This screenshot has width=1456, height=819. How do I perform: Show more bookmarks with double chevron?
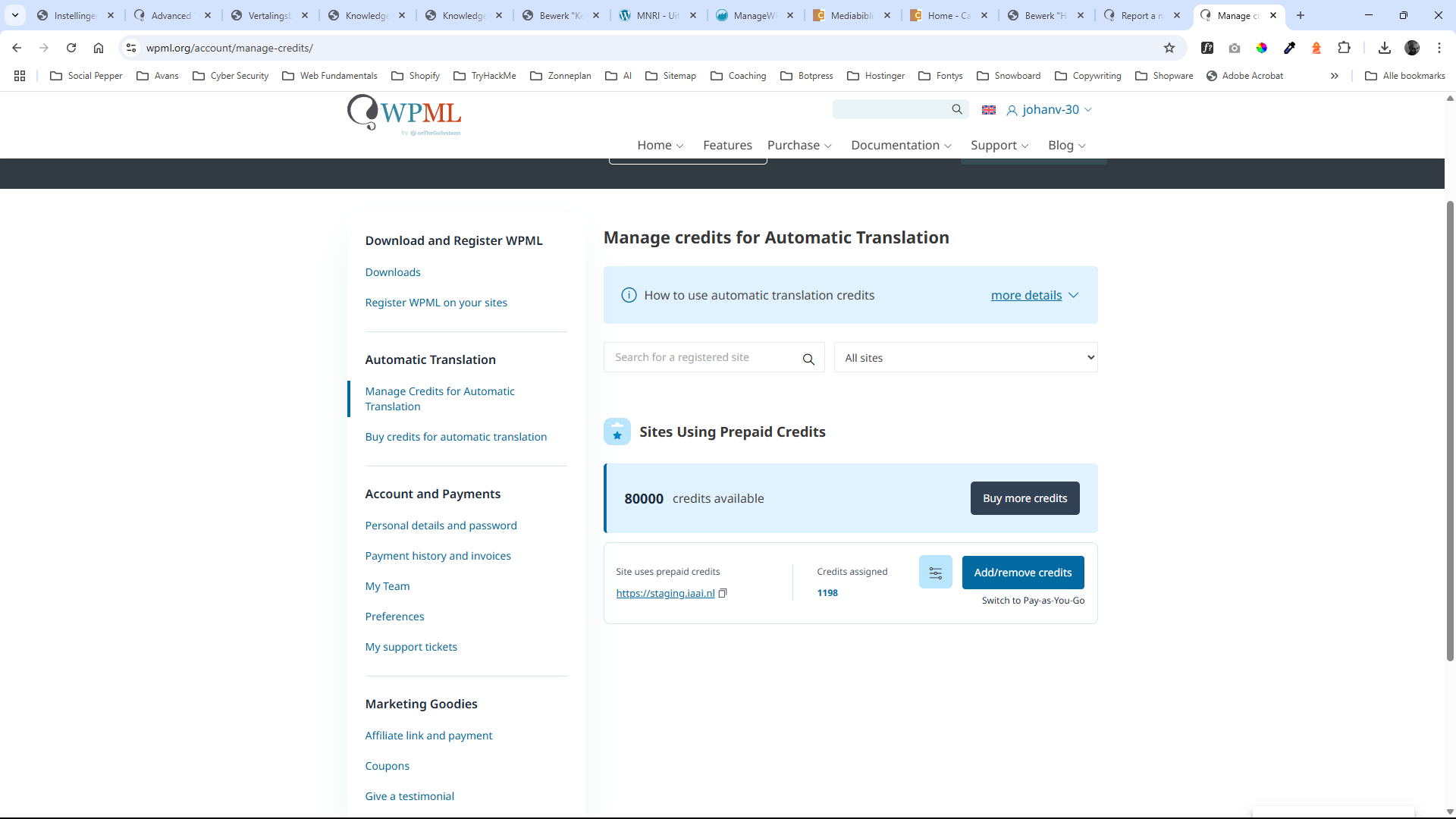1335,76
